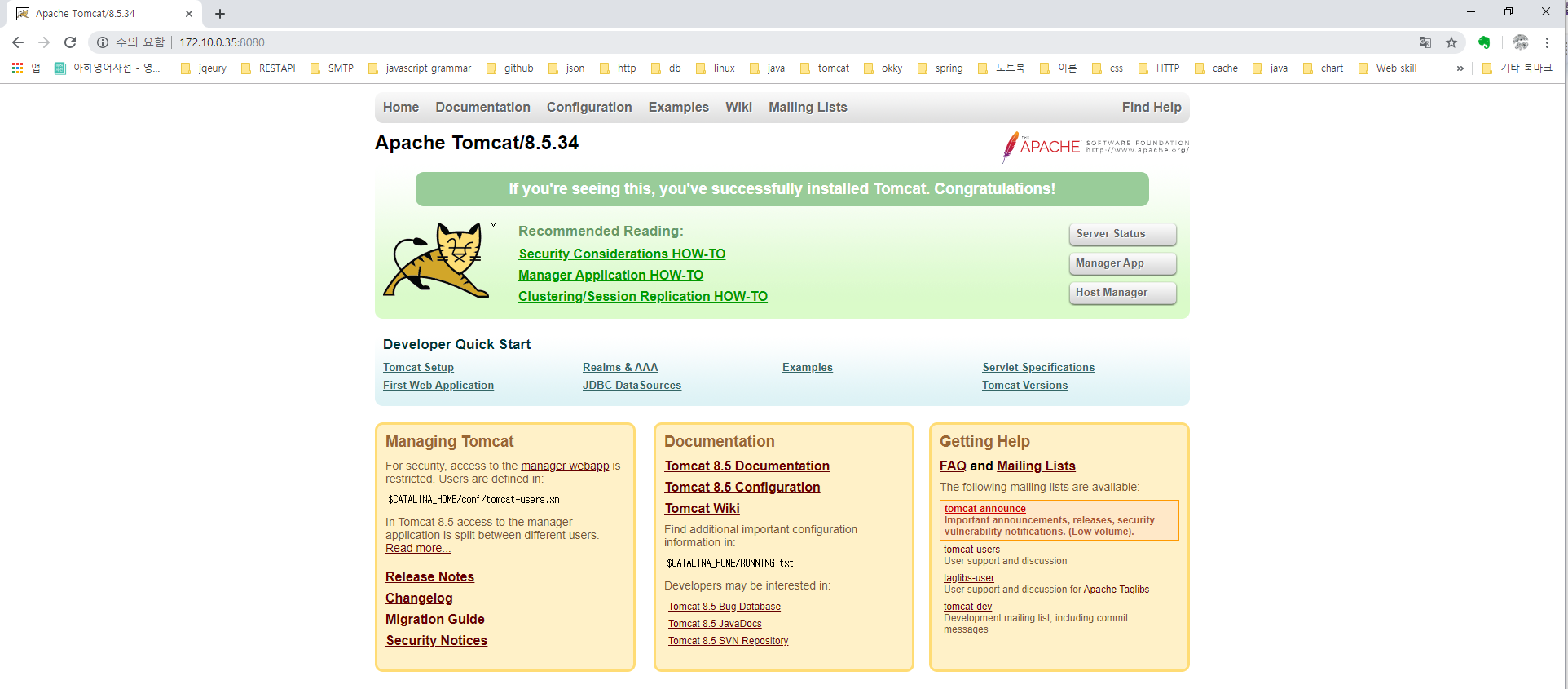Open the Servlet Specifications link
The image size is (1568, 689).
pos(1038,368)
